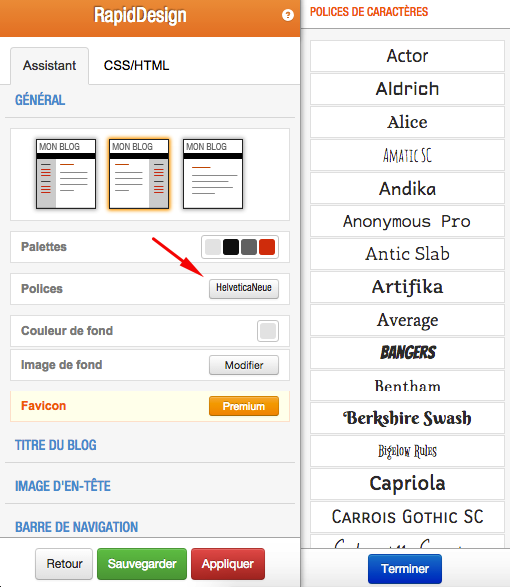Select the Berkshire Swash font
Viewport: 510px width, 587px height.
[407, 418]
